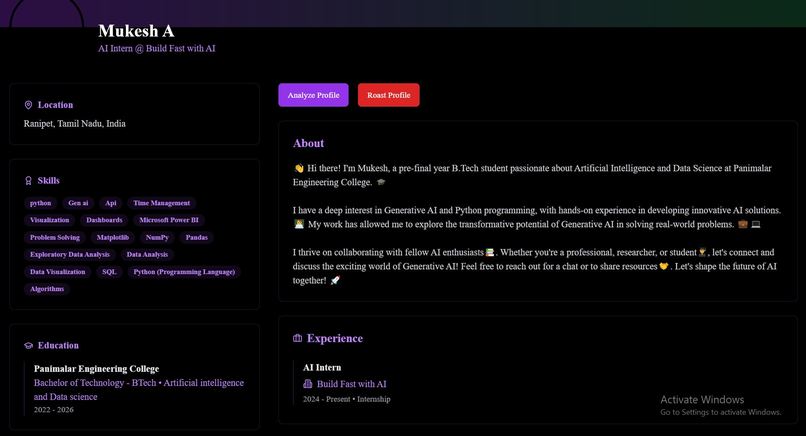Click the Skills award ribbon icon
806x436 pixels.
[28, 181]
